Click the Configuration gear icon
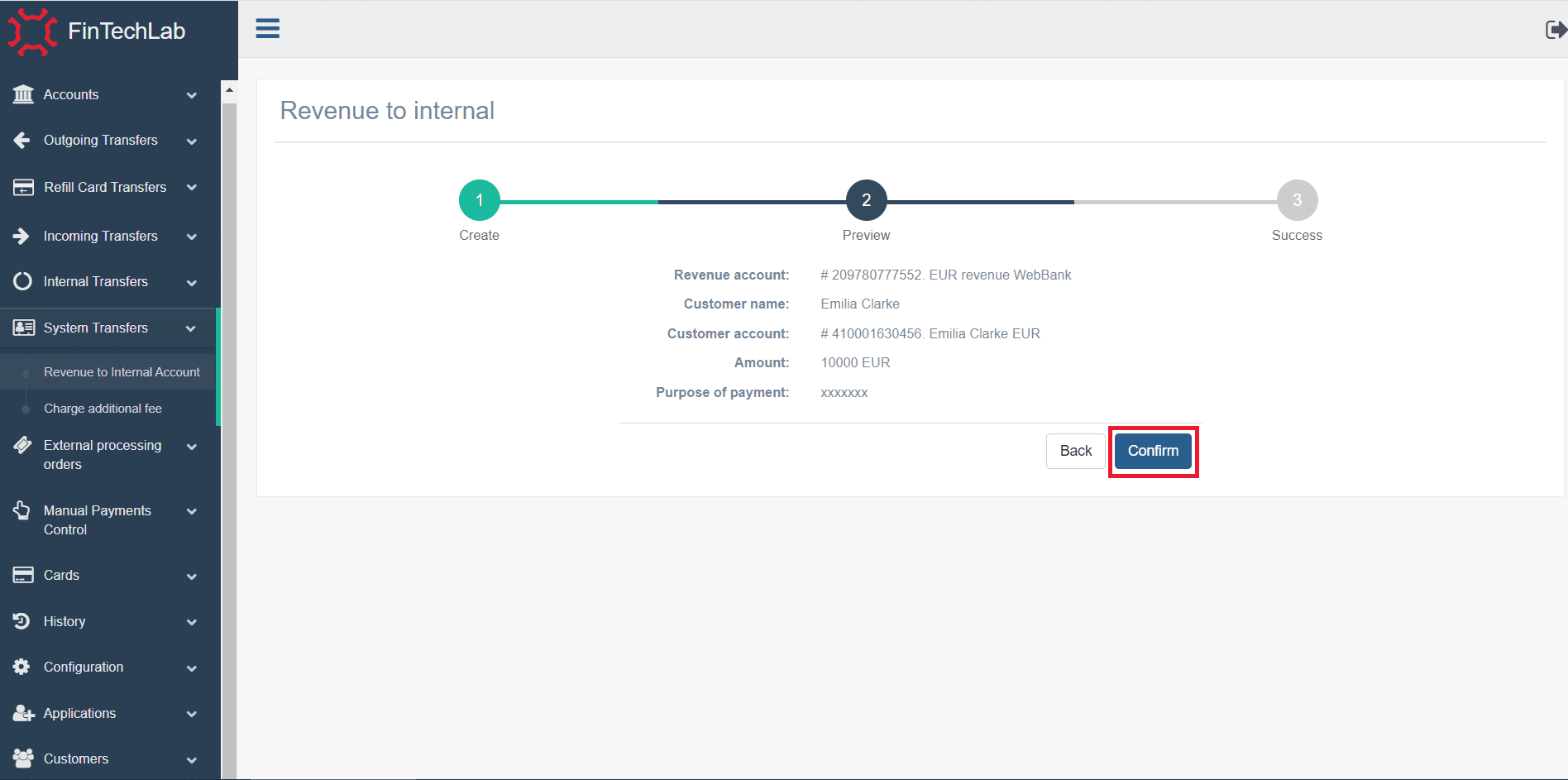1568x780 pixels. pyautogui.click(x=22, y=667)
